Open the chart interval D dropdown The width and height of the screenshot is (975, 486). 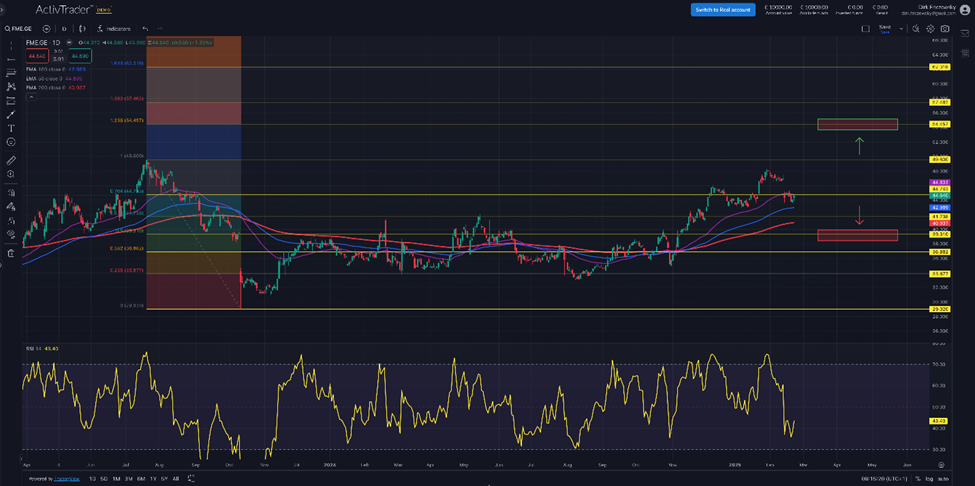[64, 29]
